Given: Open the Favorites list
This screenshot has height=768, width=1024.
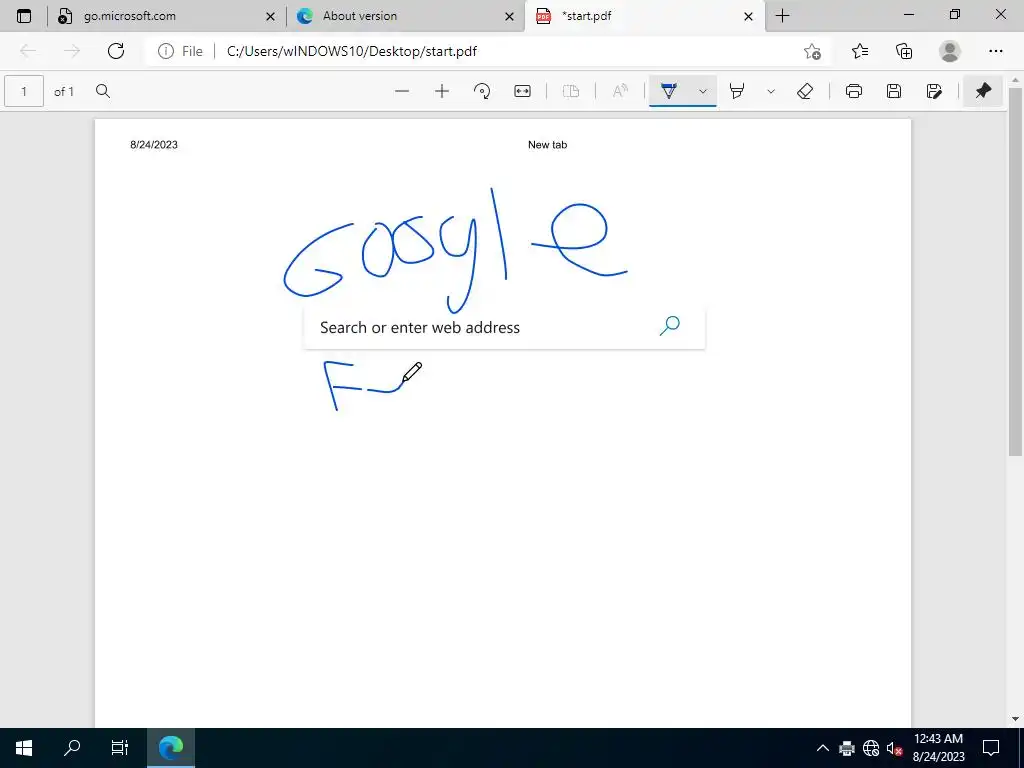Looking at the screenshot, I should coord(860,51).
